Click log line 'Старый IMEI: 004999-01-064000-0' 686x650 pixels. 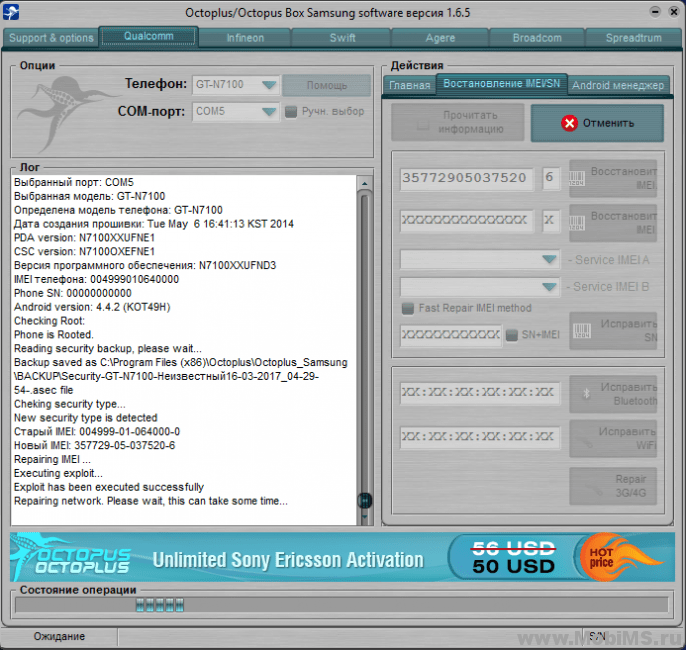(97, 432)
